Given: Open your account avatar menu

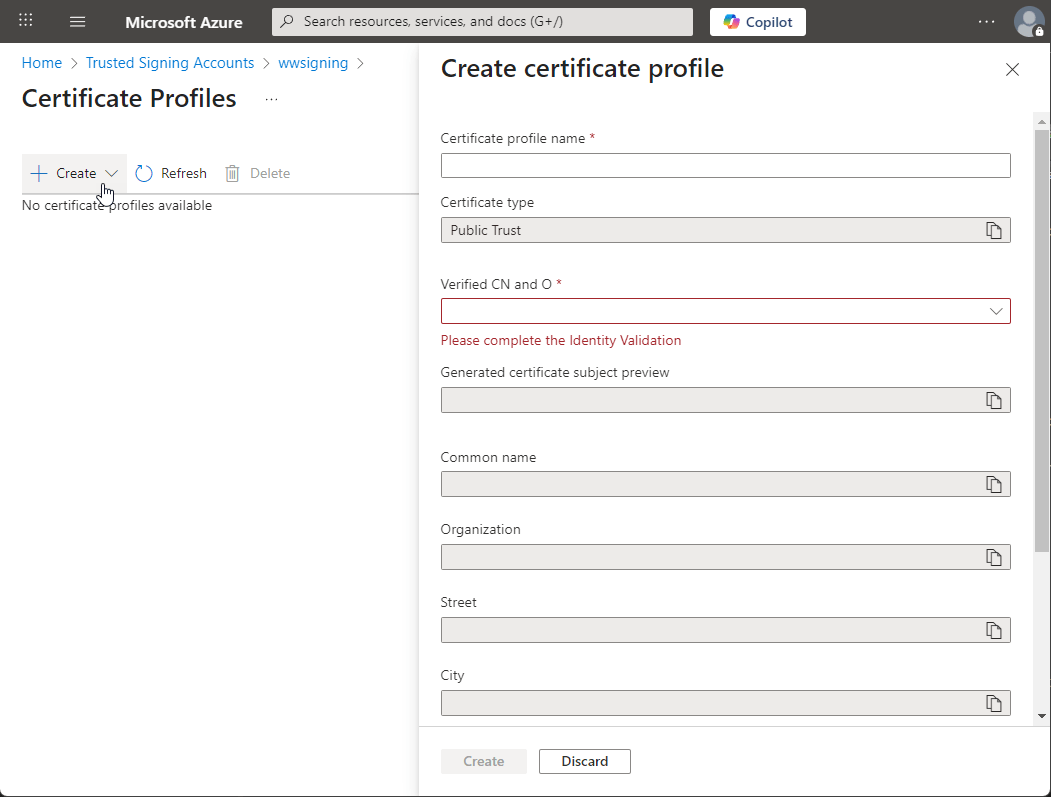Looking at the screenshot, I should (1029, 21).
